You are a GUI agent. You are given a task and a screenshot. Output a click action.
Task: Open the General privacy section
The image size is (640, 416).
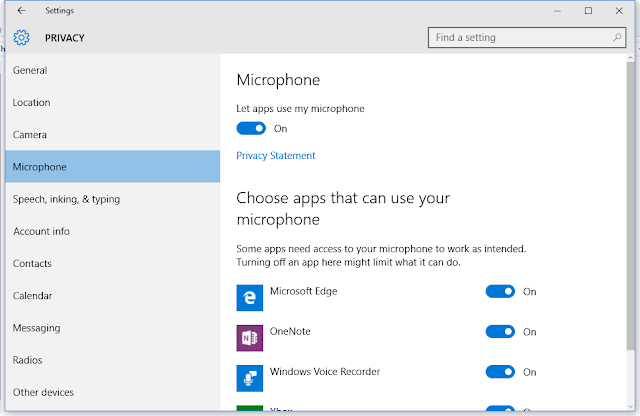pyautogui.click(x=30, y=70)
